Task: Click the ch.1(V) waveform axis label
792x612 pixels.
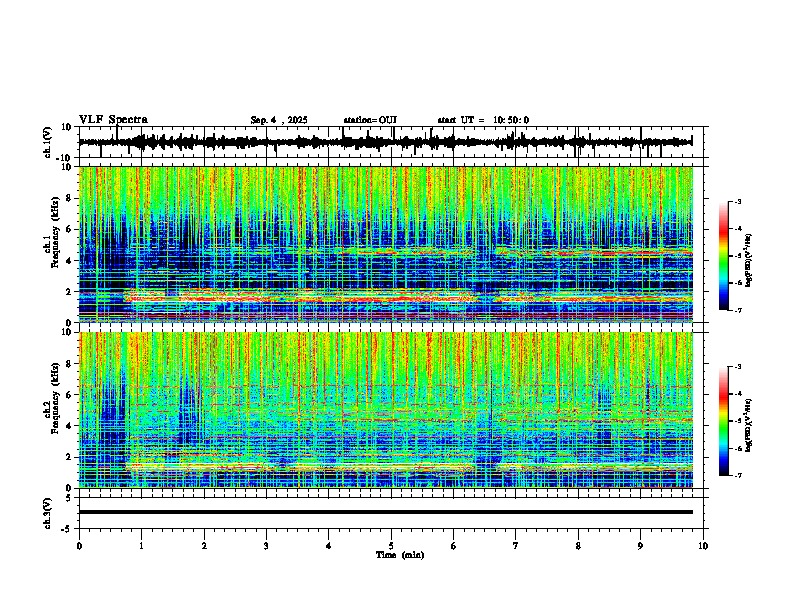Action: (x=48, y=142)
